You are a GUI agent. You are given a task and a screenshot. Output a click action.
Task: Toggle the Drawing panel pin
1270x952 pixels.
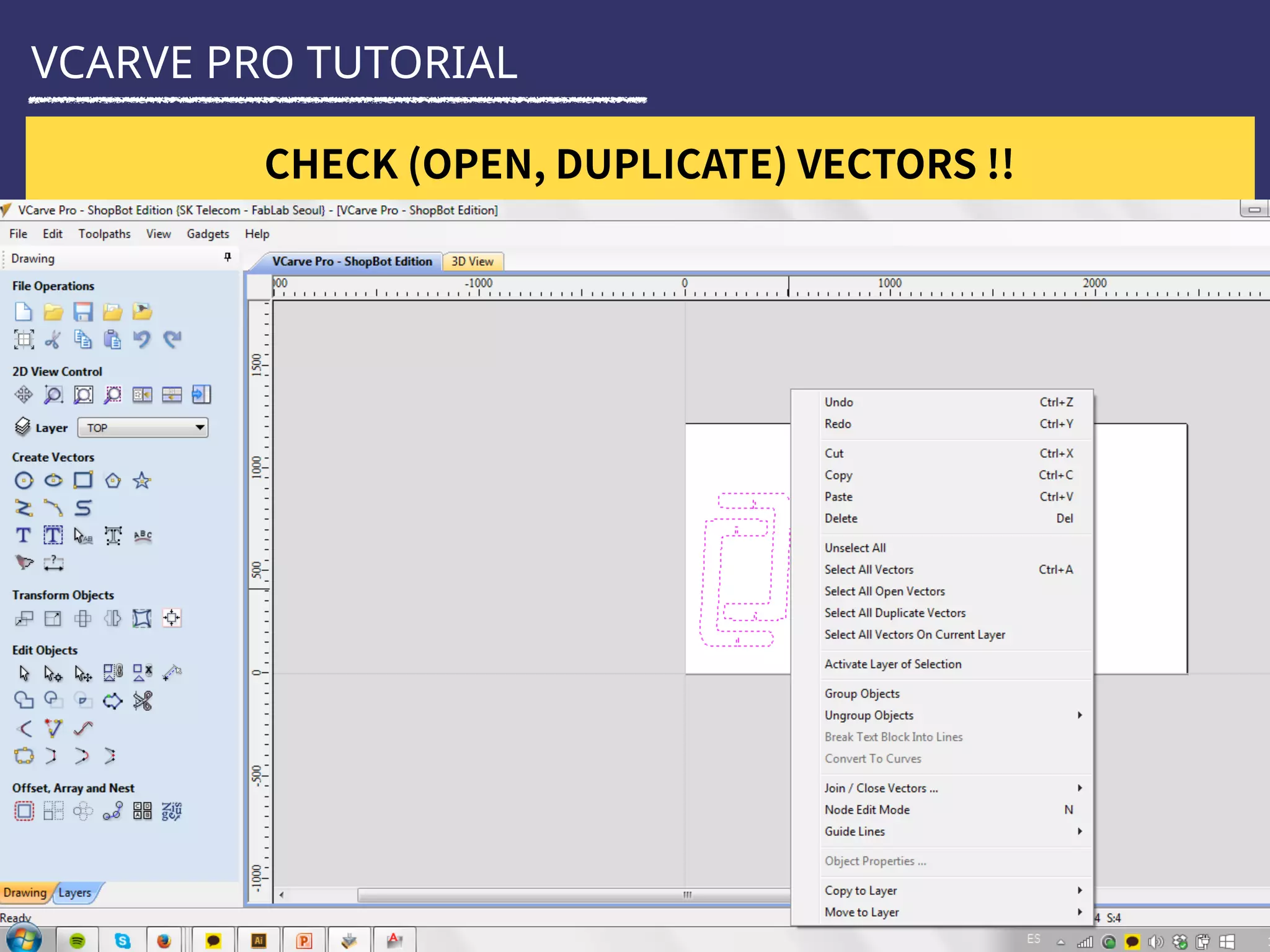click(228, 257)
